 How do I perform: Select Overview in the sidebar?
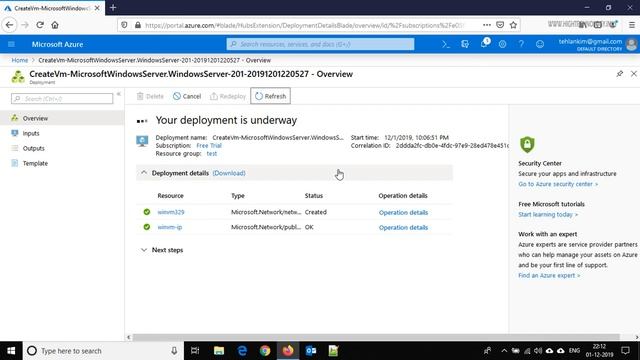pyautogui.click(x=62, y=118)
